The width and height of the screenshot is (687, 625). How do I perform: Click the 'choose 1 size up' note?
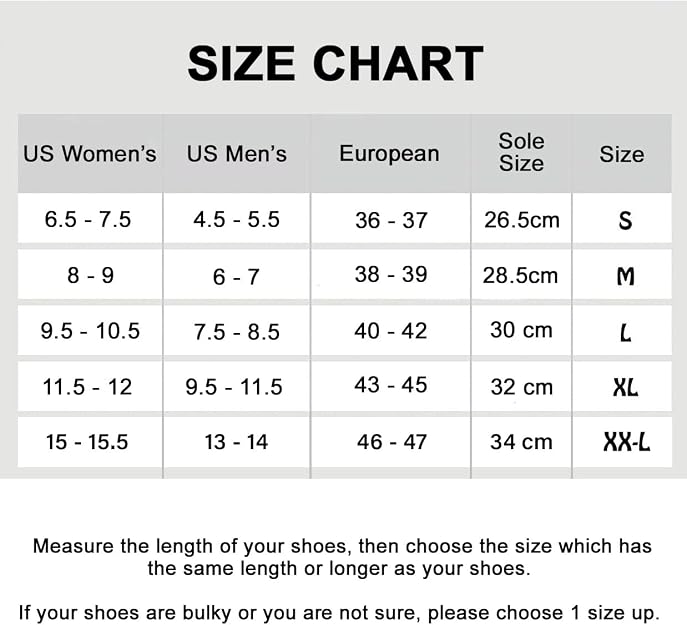544,613
